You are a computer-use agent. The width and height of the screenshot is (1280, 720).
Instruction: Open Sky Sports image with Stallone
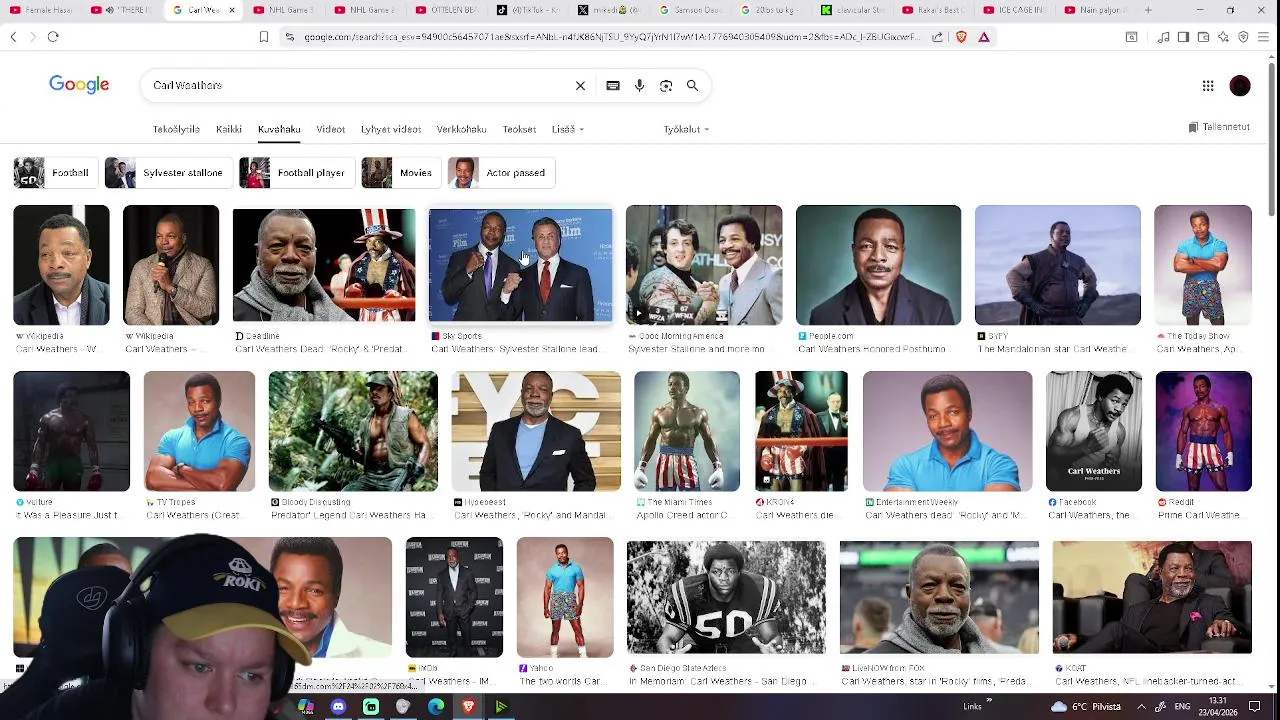[x=520, y=265]
